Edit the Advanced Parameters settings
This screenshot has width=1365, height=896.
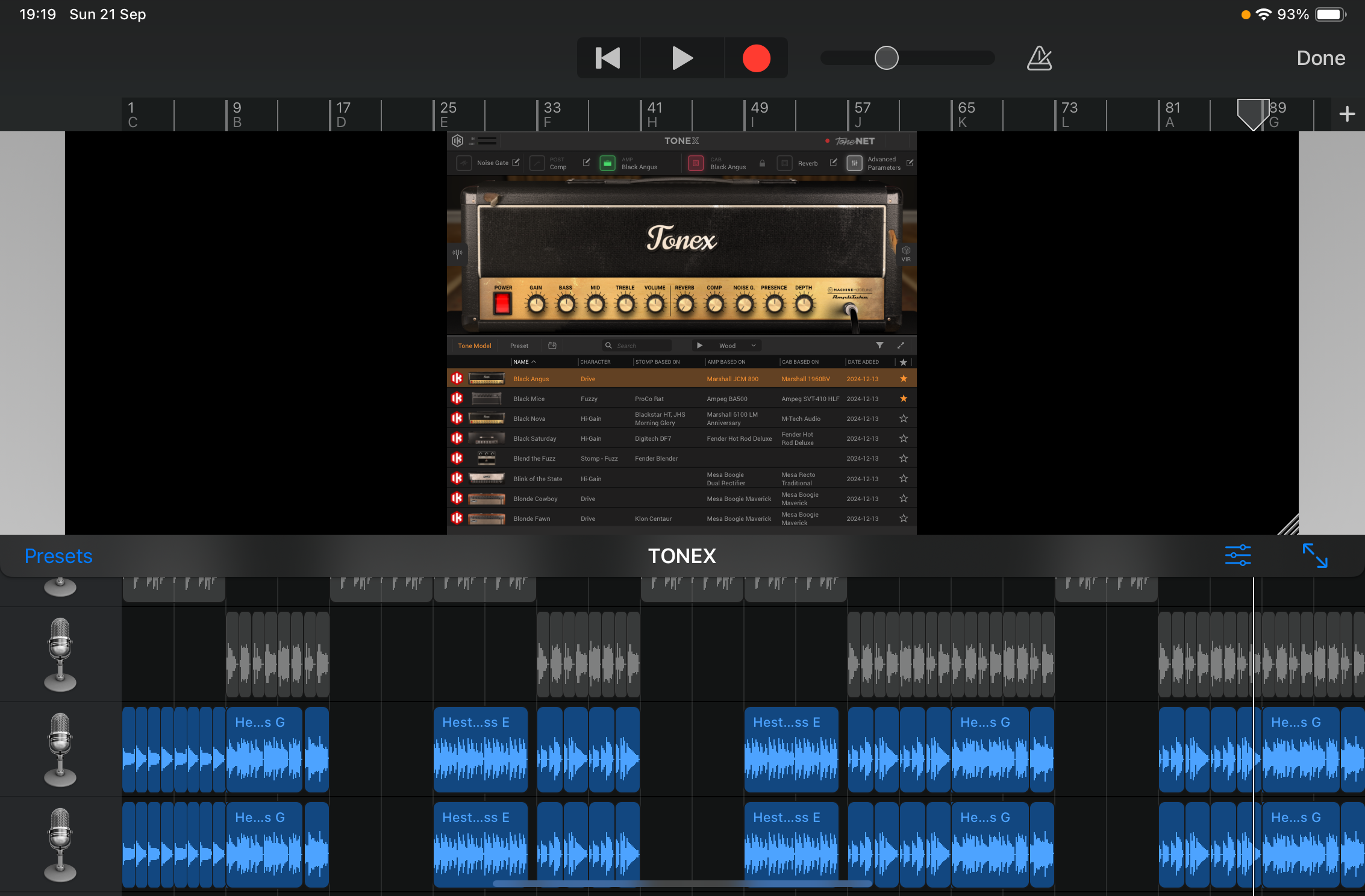pyautogui.click(x=910, y=163)
